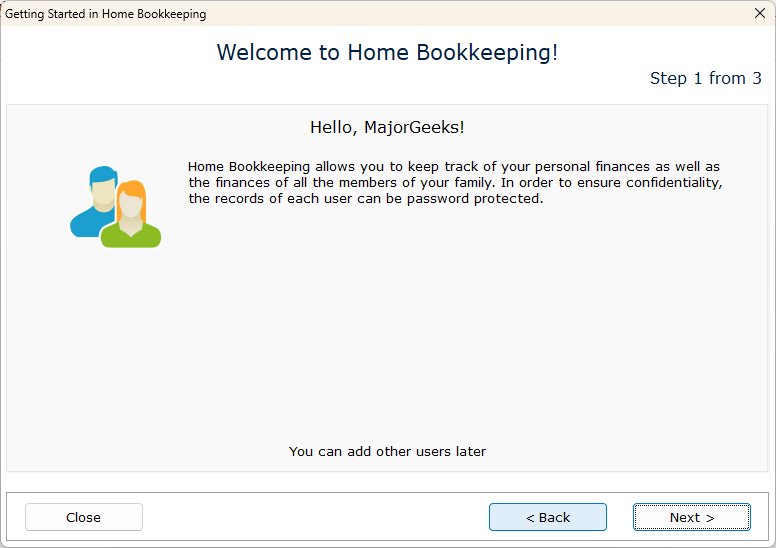Click the 'Getting Started in Home Bookkeeping' title
The width and height of the screenshot is (776, 548).
[105, 14]
